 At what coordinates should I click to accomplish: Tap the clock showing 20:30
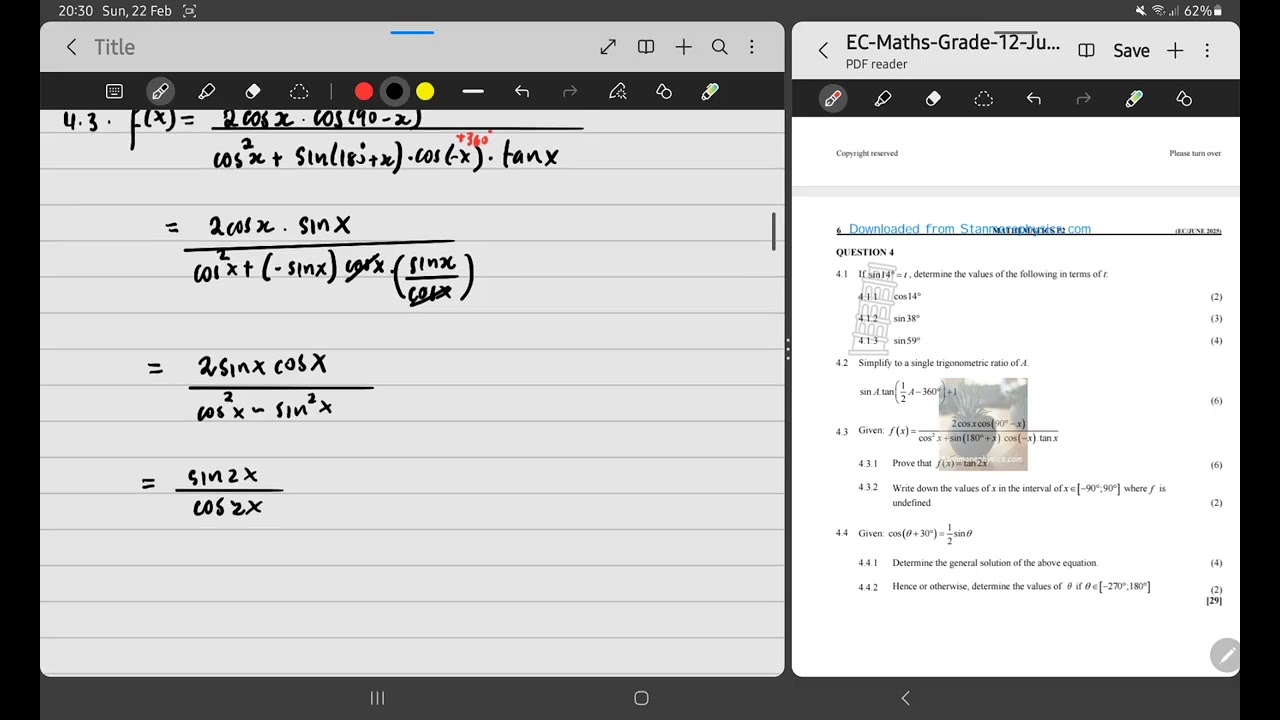pos(76,11)
